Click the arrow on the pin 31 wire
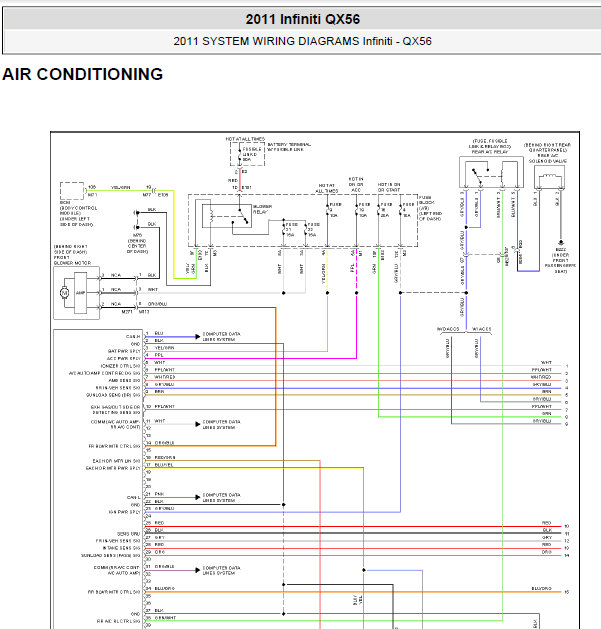 point(197,570)
